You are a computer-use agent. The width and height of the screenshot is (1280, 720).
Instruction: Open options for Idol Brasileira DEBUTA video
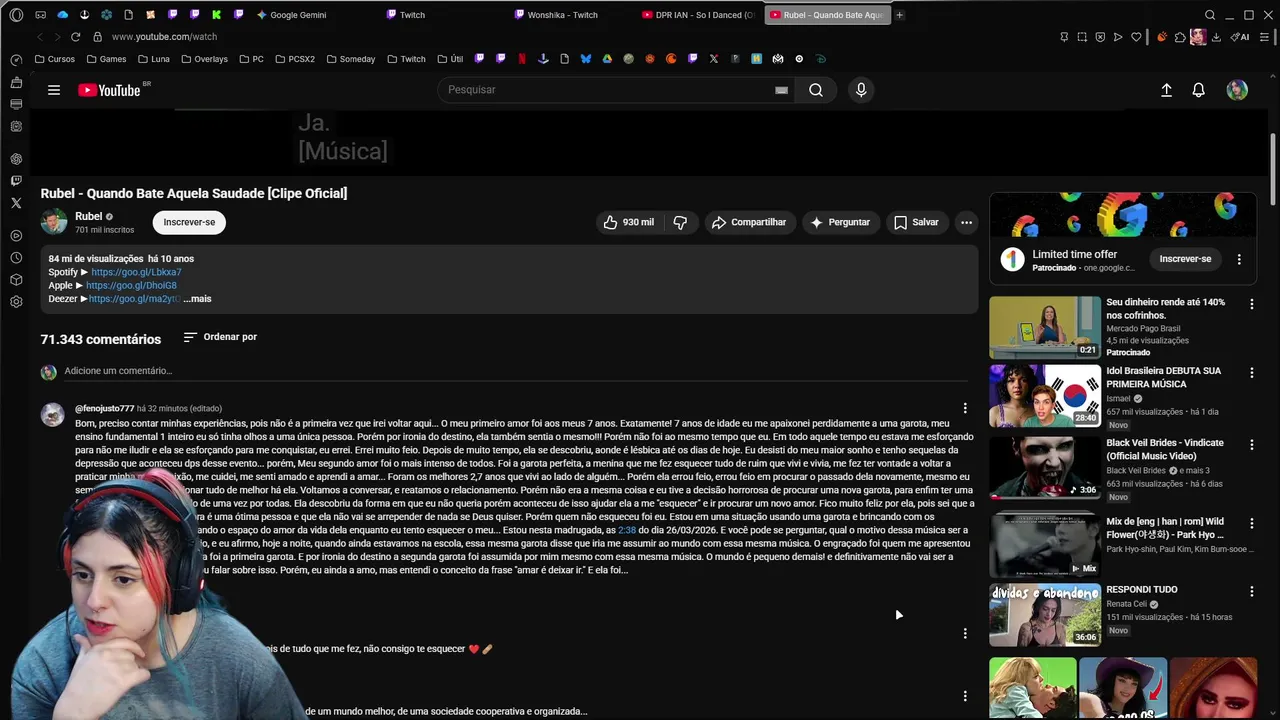pos(1251,373)
